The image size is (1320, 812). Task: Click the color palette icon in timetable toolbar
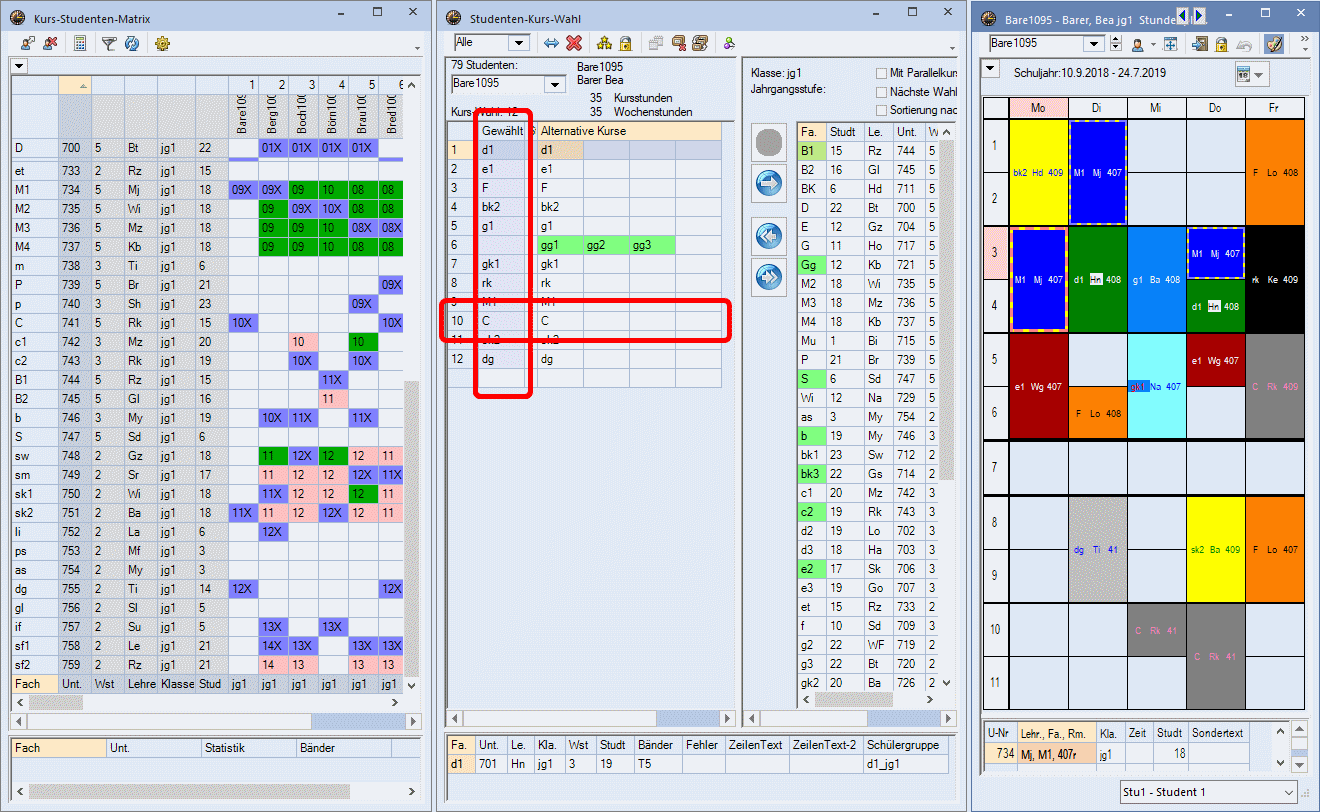pyautogui.click(x=1273, y=44)
